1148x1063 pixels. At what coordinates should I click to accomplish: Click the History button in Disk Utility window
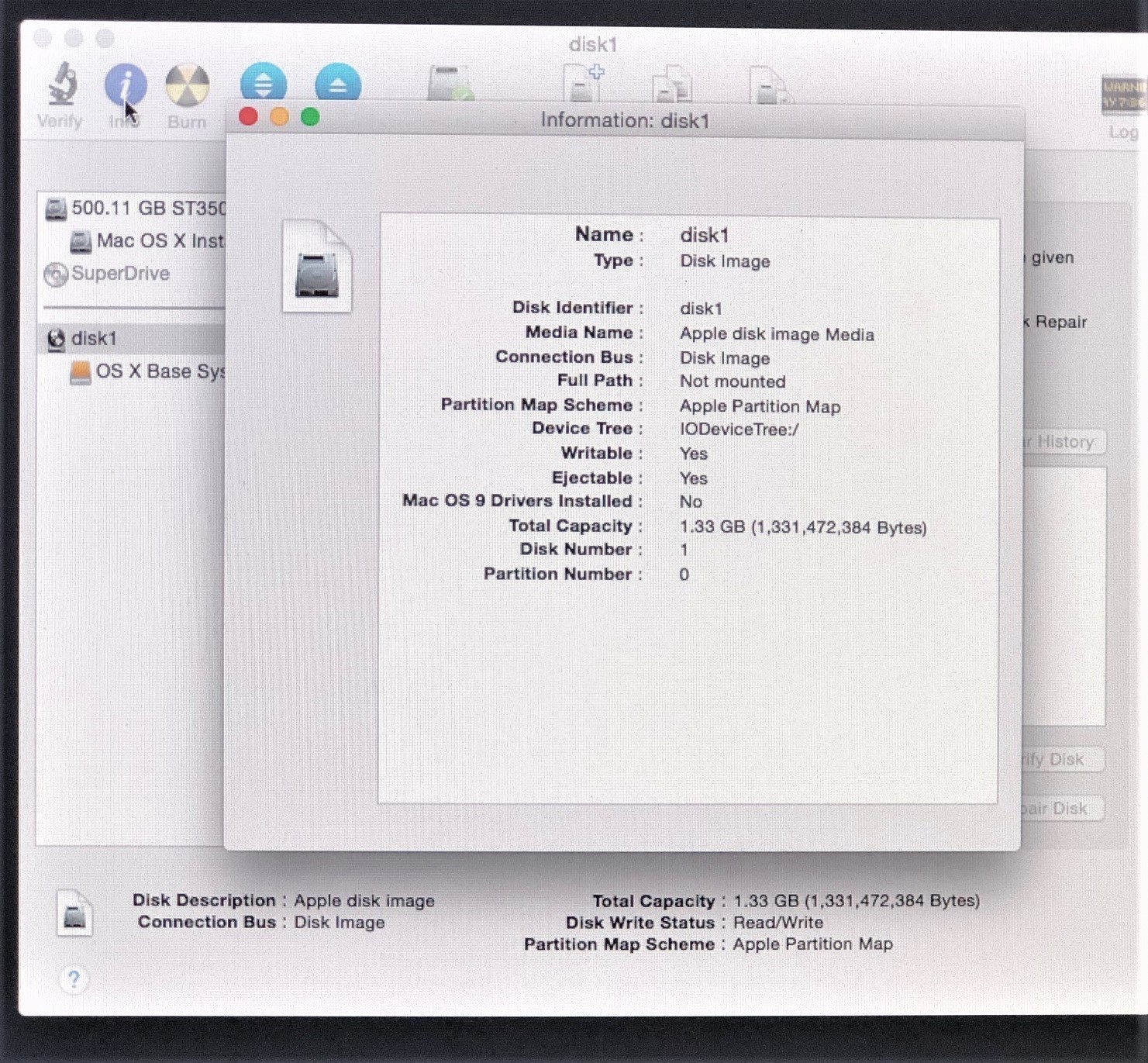tap(1064, 442)
